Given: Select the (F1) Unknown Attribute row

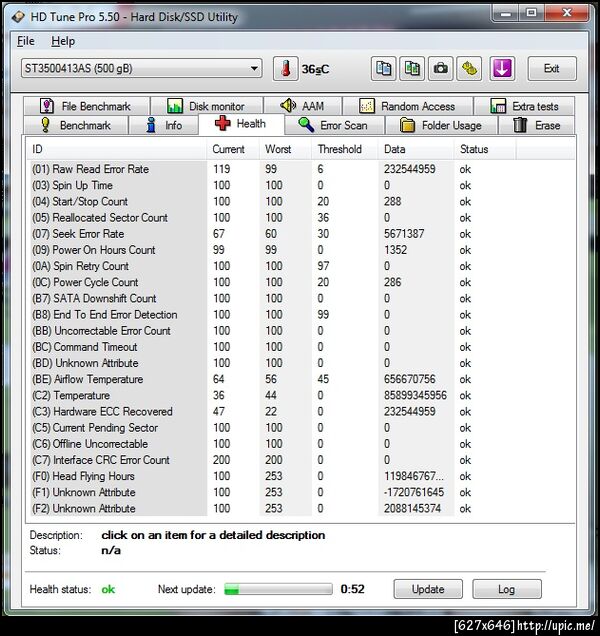Looking at the screenshot, I should 300,492.
